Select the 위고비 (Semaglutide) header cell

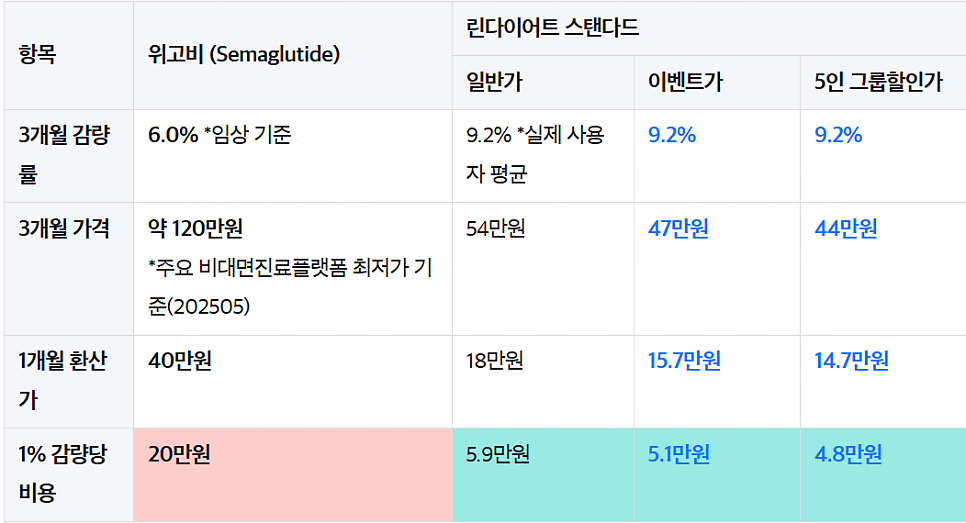tap(244, 55)
